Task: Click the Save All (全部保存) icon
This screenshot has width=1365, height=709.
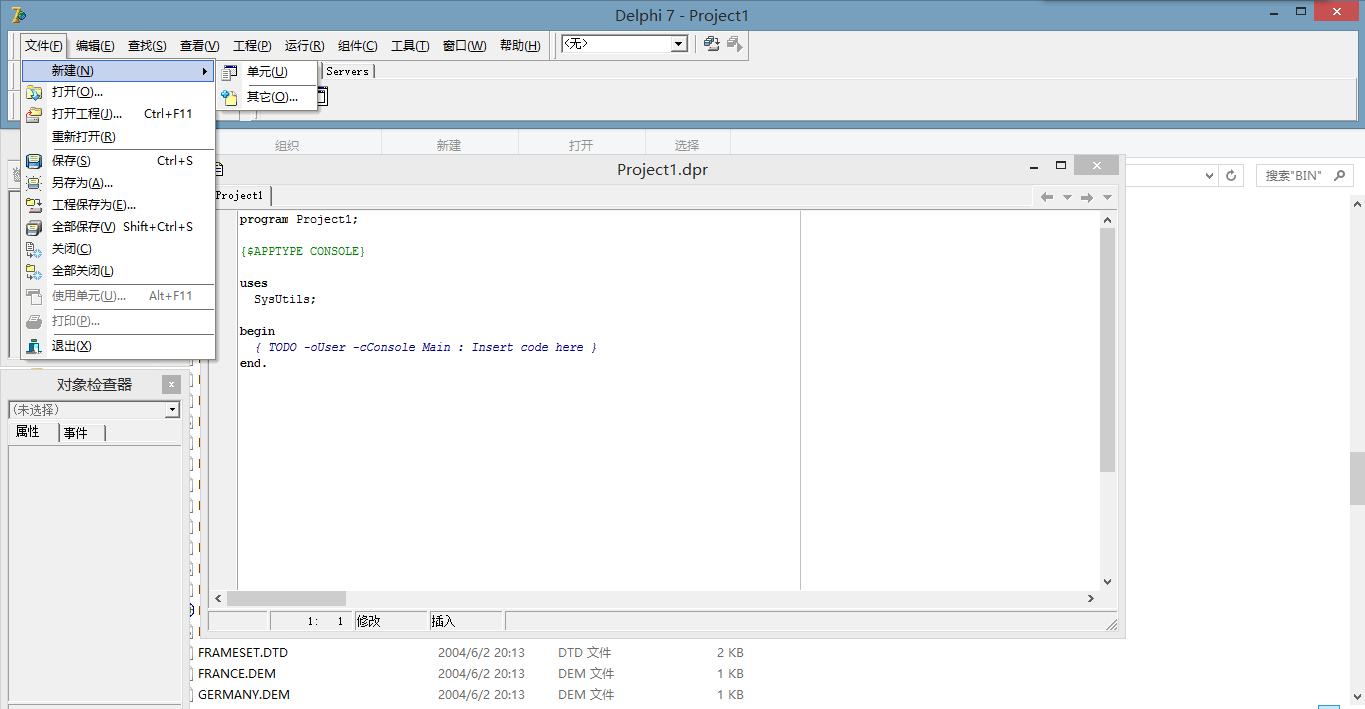Action: click(34, 227)
